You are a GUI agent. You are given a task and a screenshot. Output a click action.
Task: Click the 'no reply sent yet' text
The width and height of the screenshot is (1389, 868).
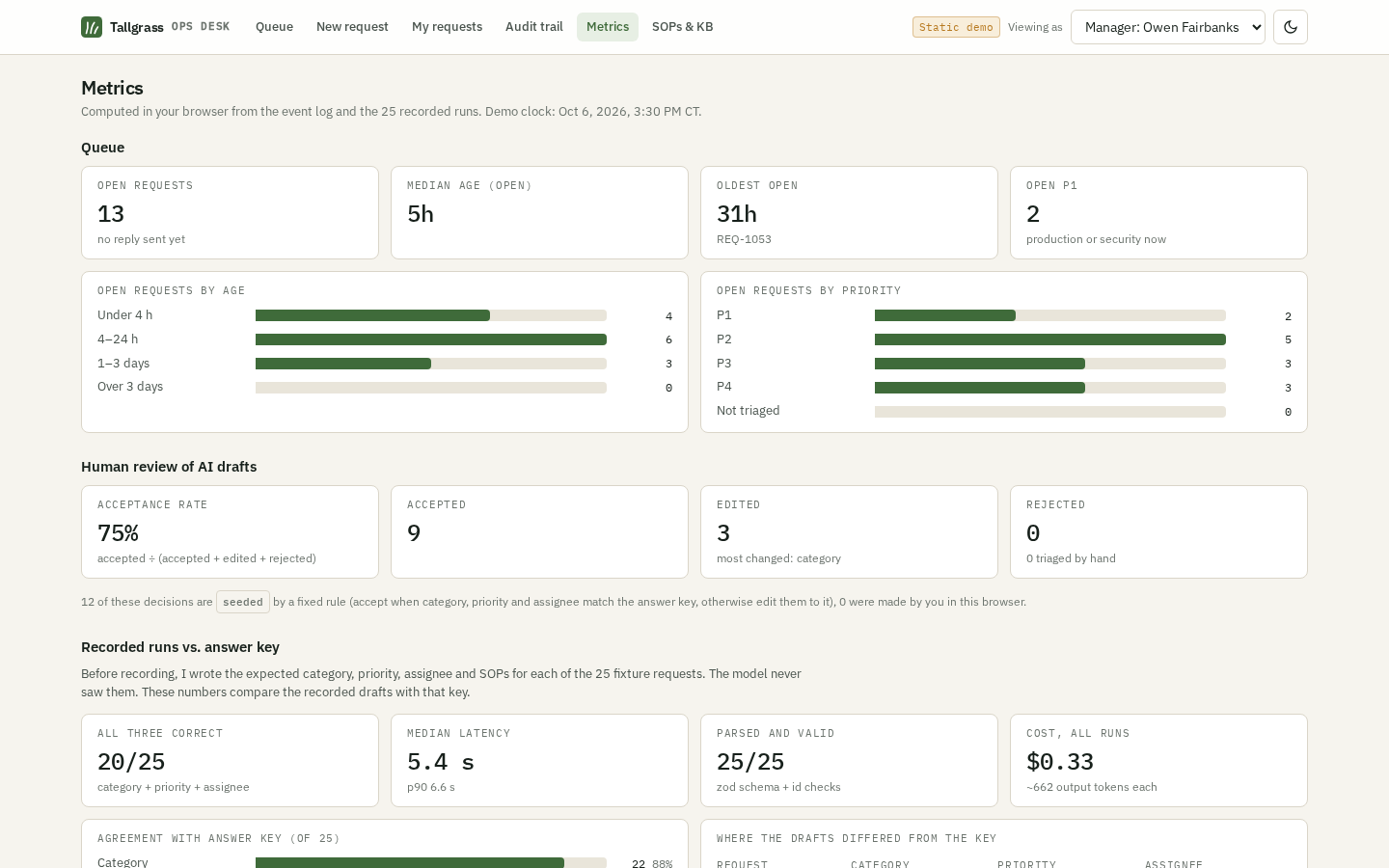pos(141,239)
